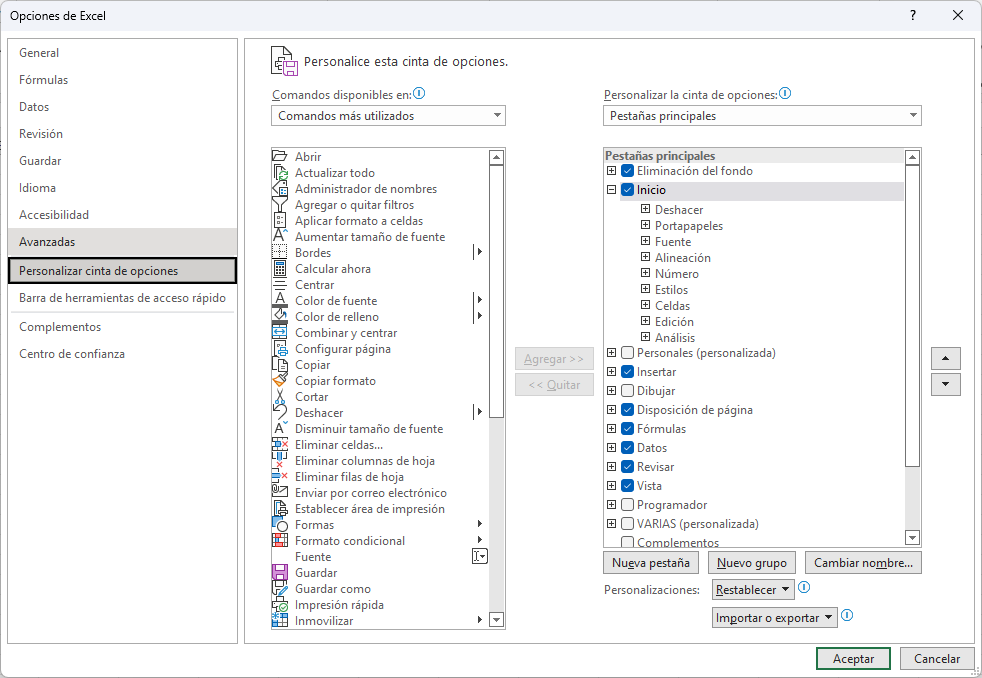Click the Enviar por correo electrónico envelope icon
The image size is (982, 678).
(x=279, y=493)
